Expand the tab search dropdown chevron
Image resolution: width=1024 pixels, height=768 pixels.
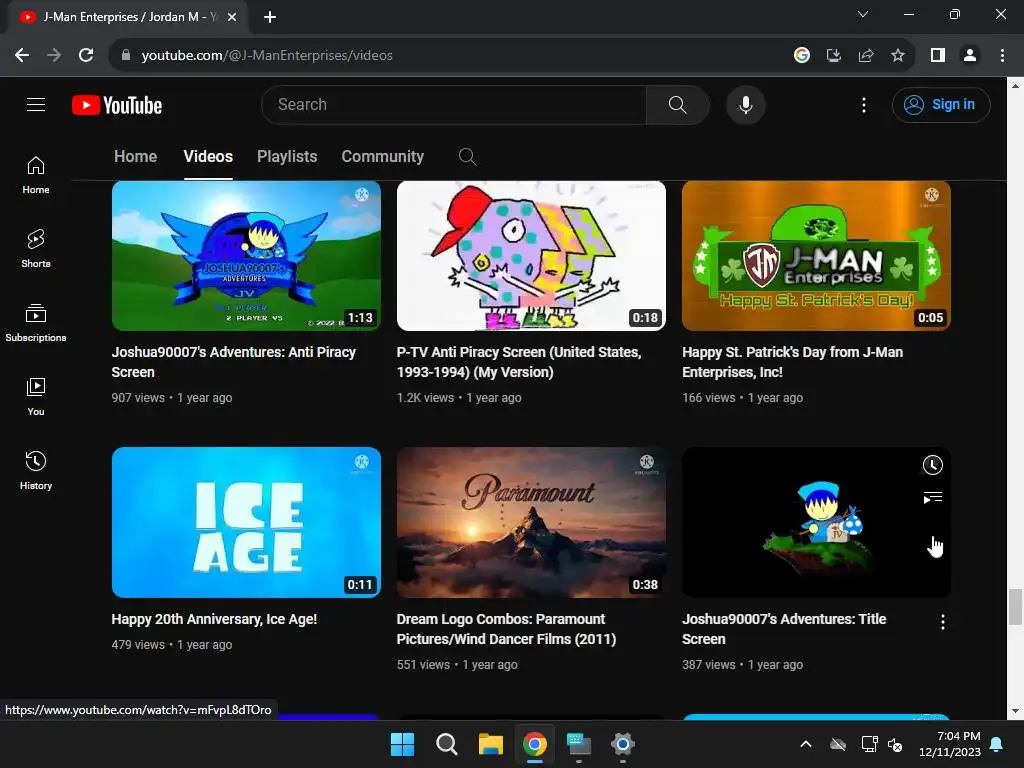click(863, 14)
